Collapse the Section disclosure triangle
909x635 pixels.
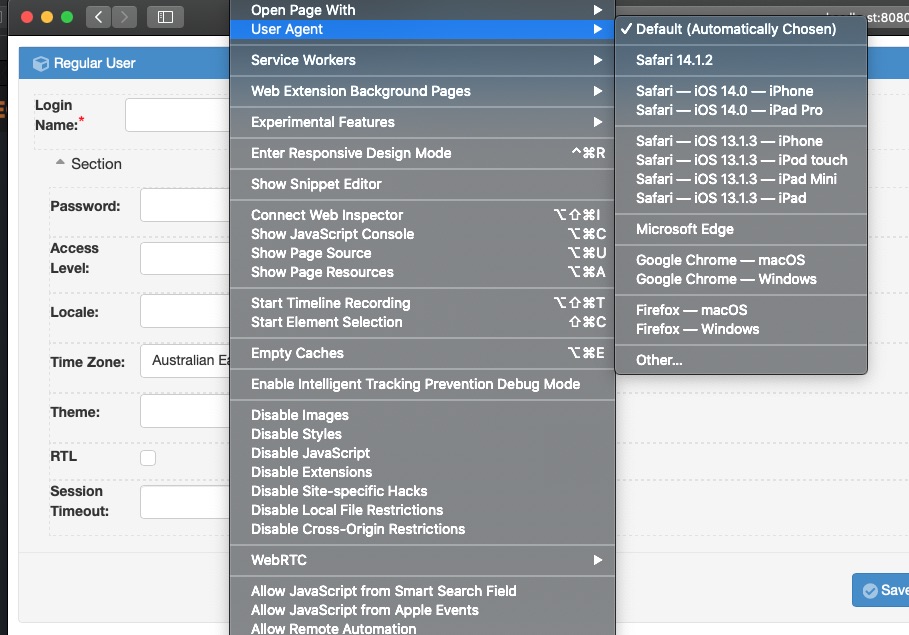60,162
